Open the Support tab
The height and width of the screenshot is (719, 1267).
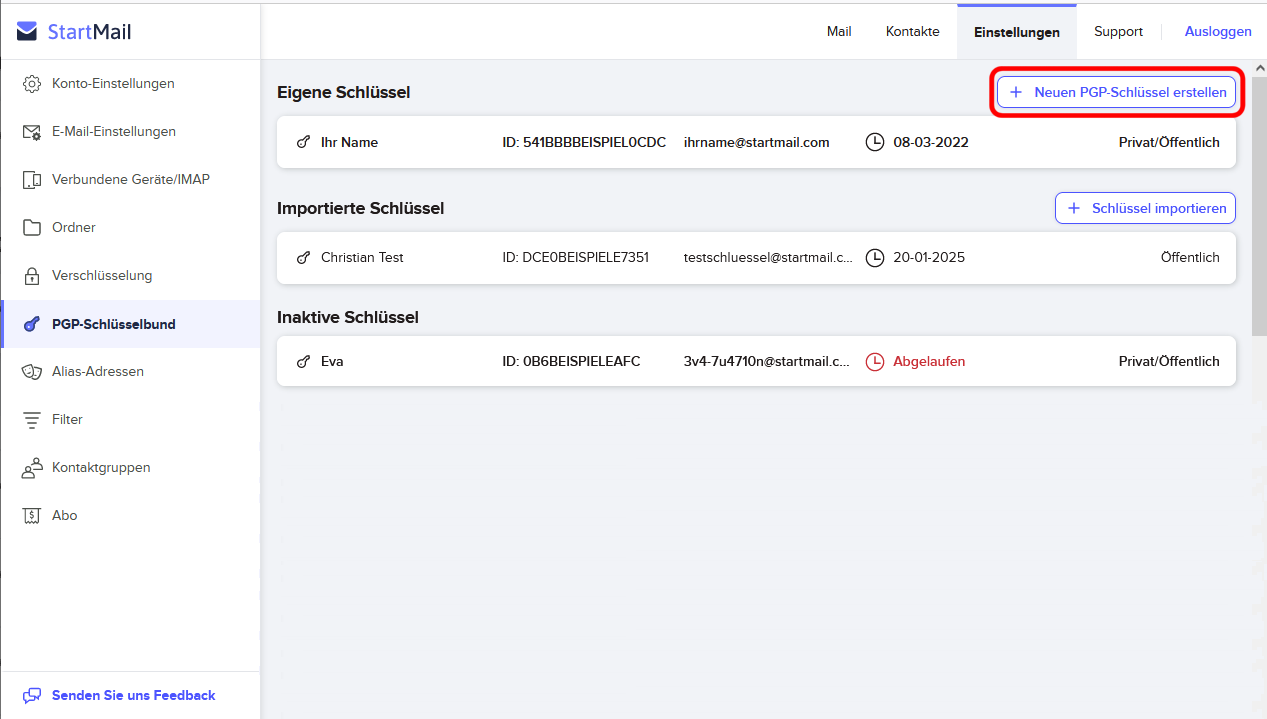coord(1118,32)
